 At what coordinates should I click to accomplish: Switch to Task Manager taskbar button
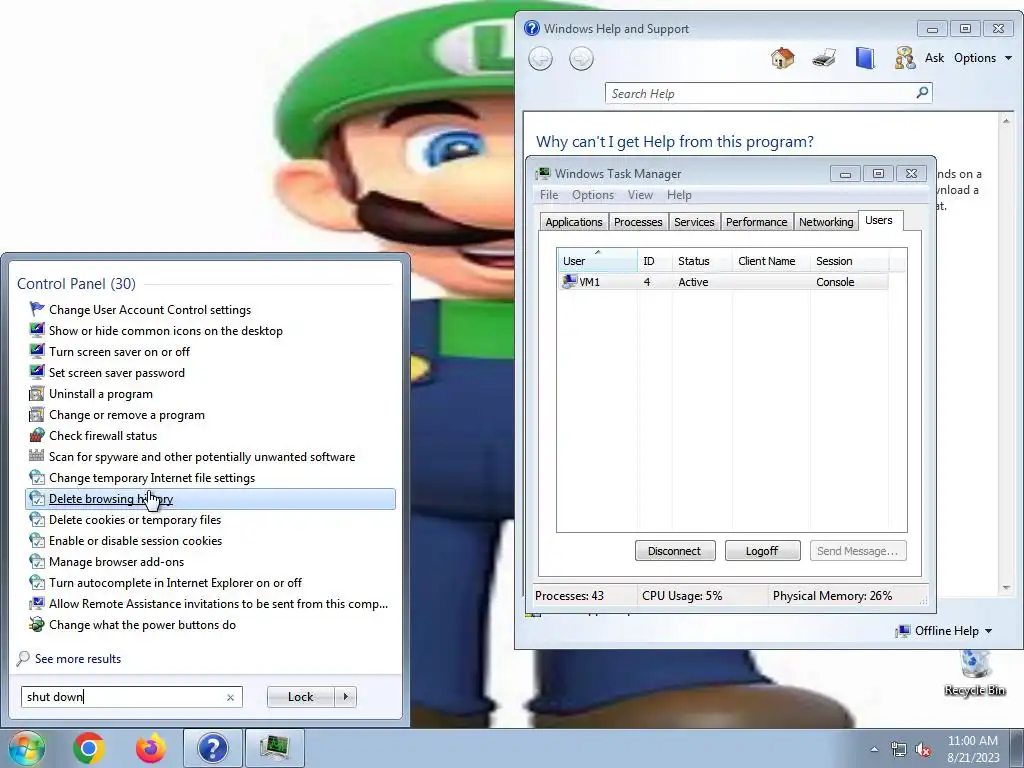(275, 748)
